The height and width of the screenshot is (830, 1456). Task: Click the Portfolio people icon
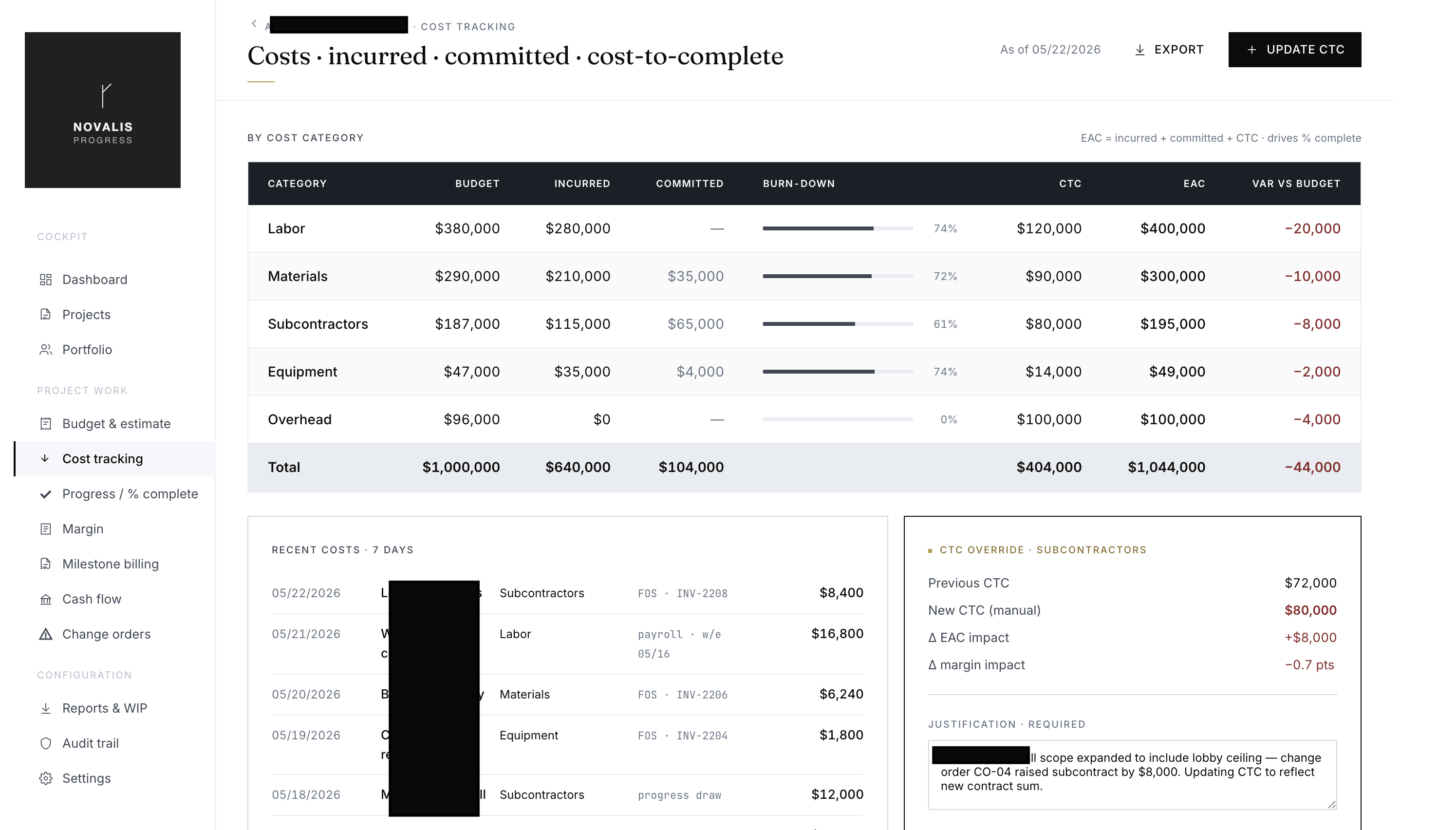46,349
